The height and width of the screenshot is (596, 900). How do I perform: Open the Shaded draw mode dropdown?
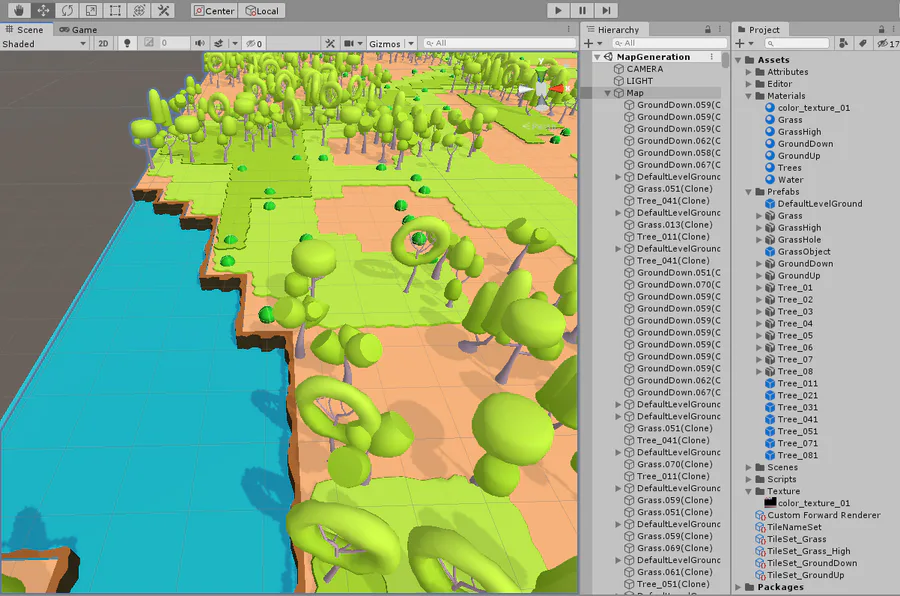tap(44, 44)
